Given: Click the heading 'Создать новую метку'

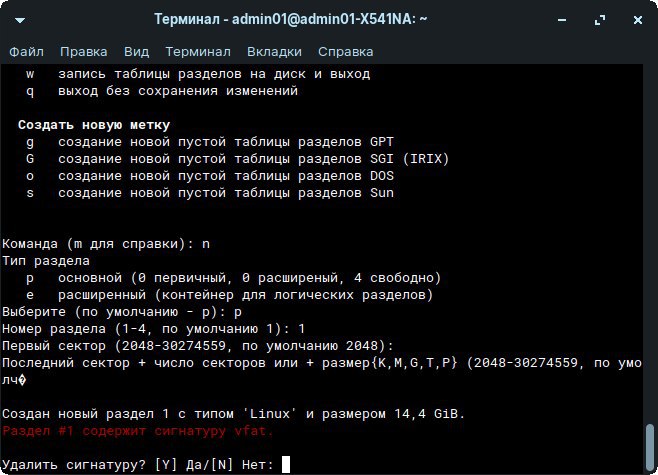Looking at the screenshot, I should coord(94,125).
